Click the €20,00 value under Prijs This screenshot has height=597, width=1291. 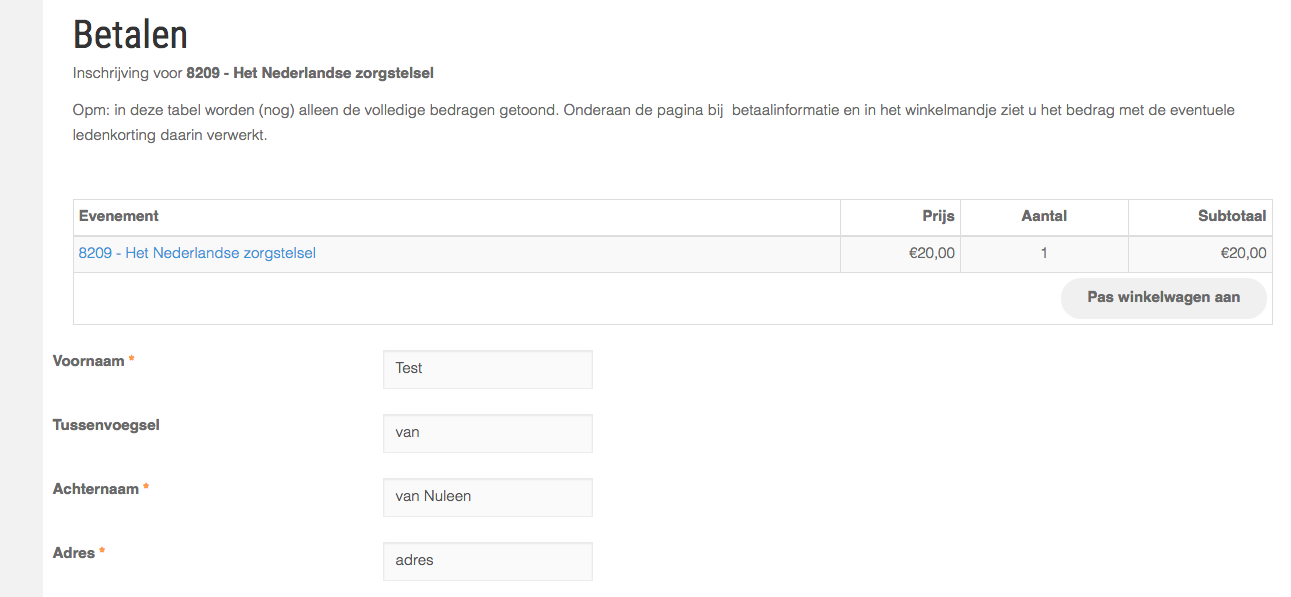[x=931, y=254]
